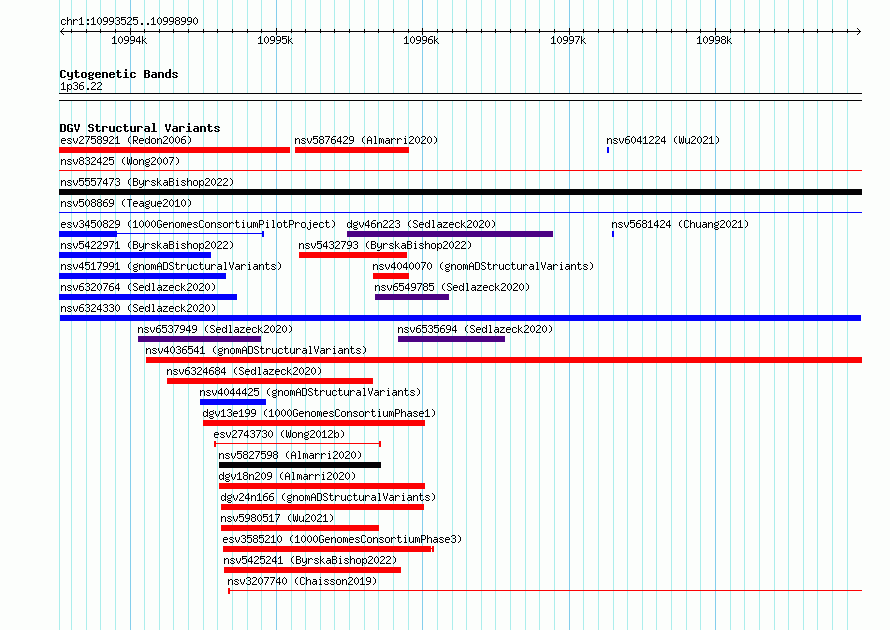Click the DGV Structural Variants track title

pyautogui.click(x=140, y=128)
